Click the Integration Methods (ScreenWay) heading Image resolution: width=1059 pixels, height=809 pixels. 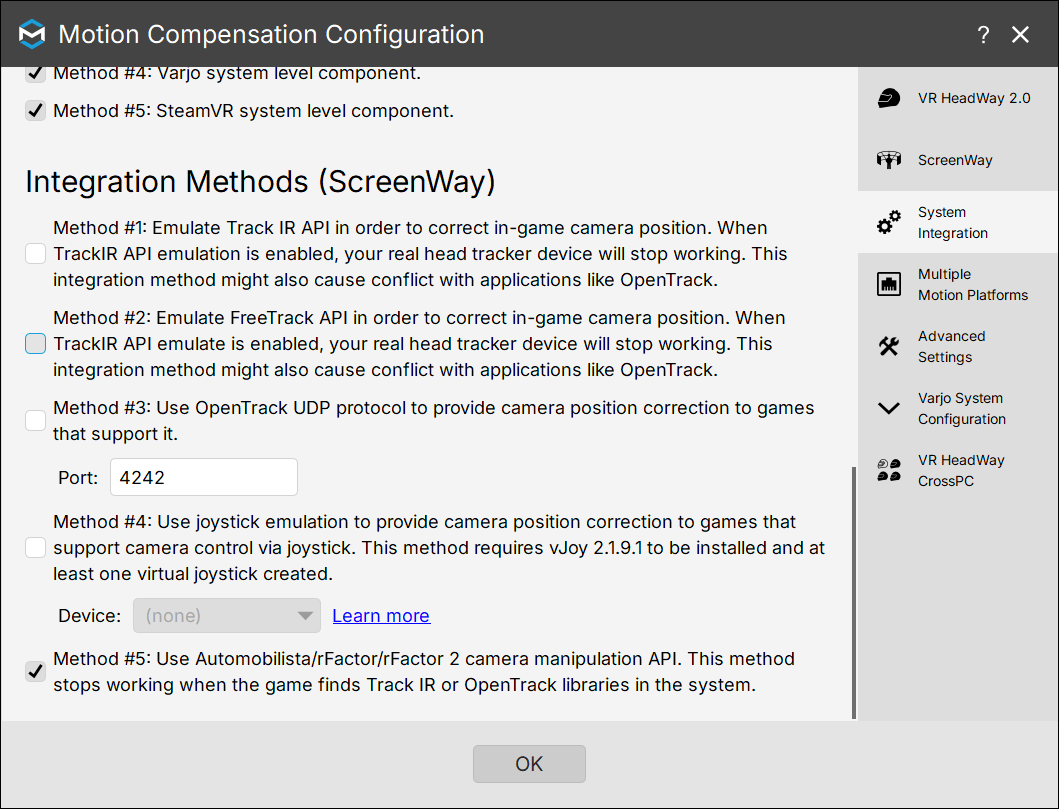tap(261, 182)
